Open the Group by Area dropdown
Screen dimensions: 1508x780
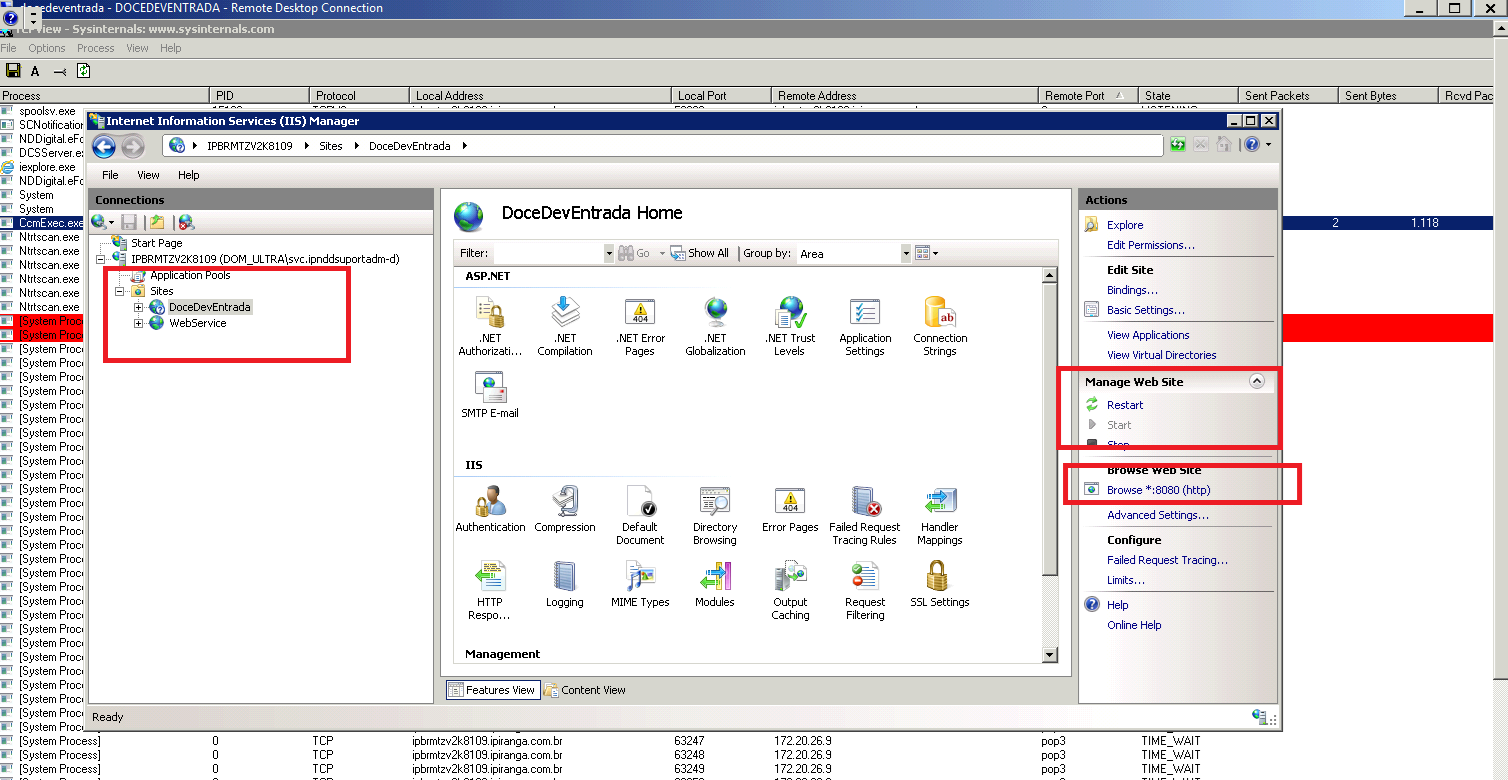906,254
